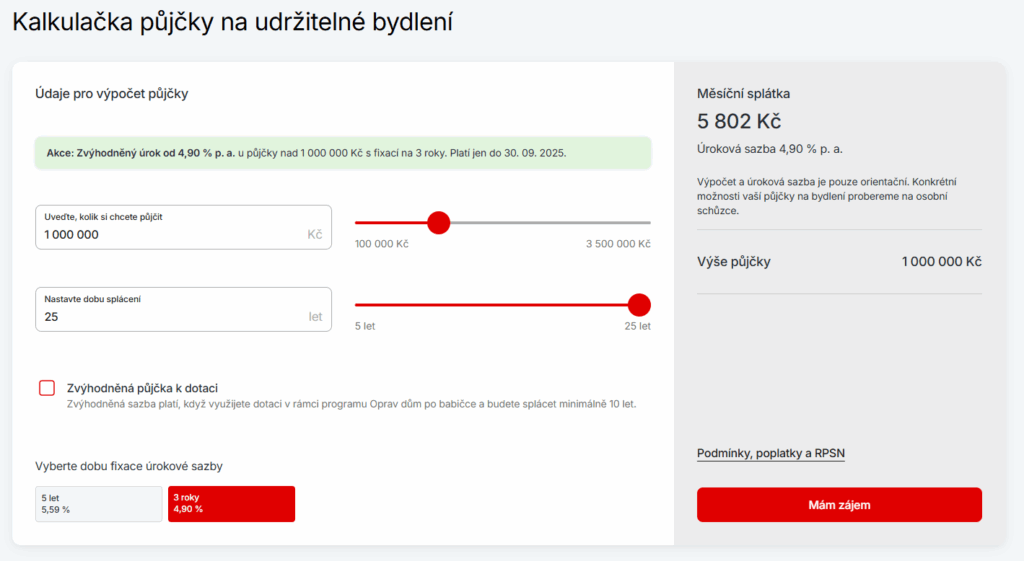This screenshot has height=561, width=1024.
Task: Enable the Zvýhodněná půjčka k dotaci checkbox
Action: [47, 388]
